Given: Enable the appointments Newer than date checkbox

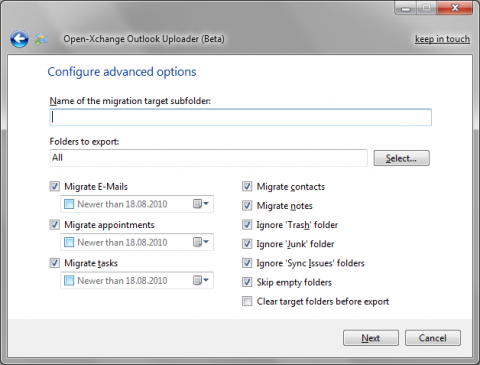Looking at the screenshot, I should (69, 242).
